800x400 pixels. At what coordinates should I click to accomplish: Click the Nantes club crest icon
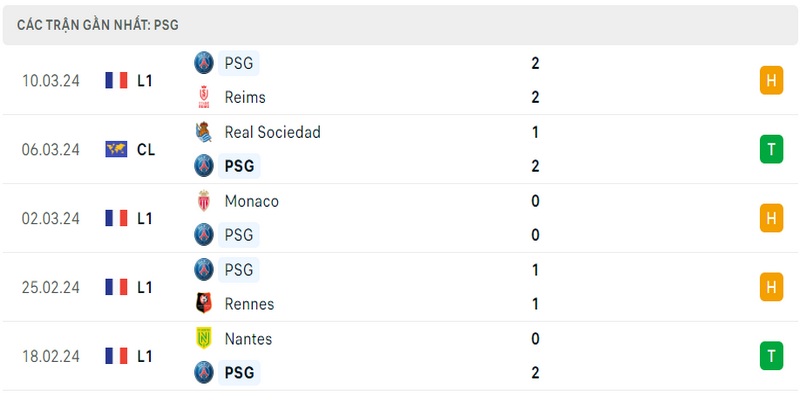click(x=204, y=338)
